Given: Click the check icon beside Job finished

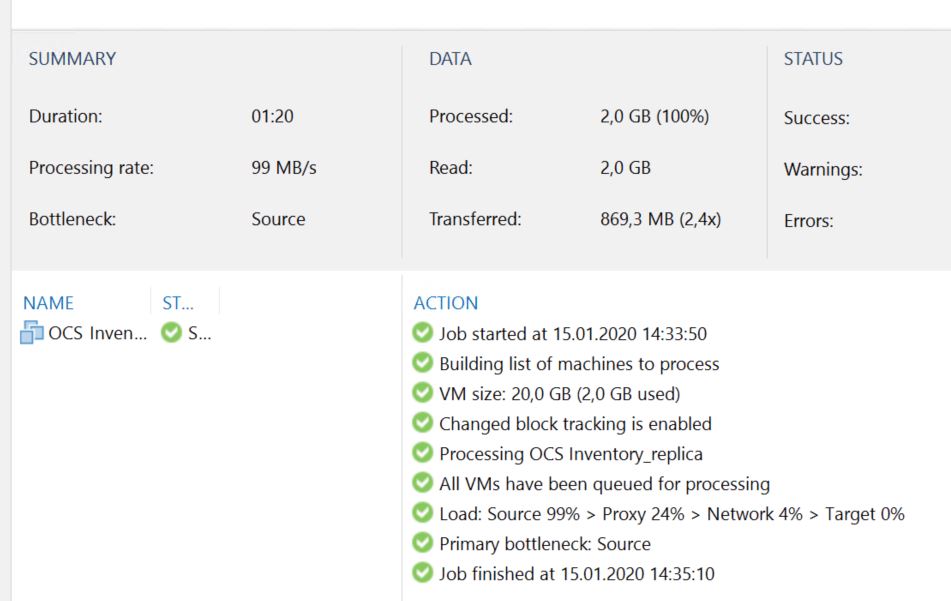Looking at the screenshot, I should pyautogui.click(x=423, y=573).
